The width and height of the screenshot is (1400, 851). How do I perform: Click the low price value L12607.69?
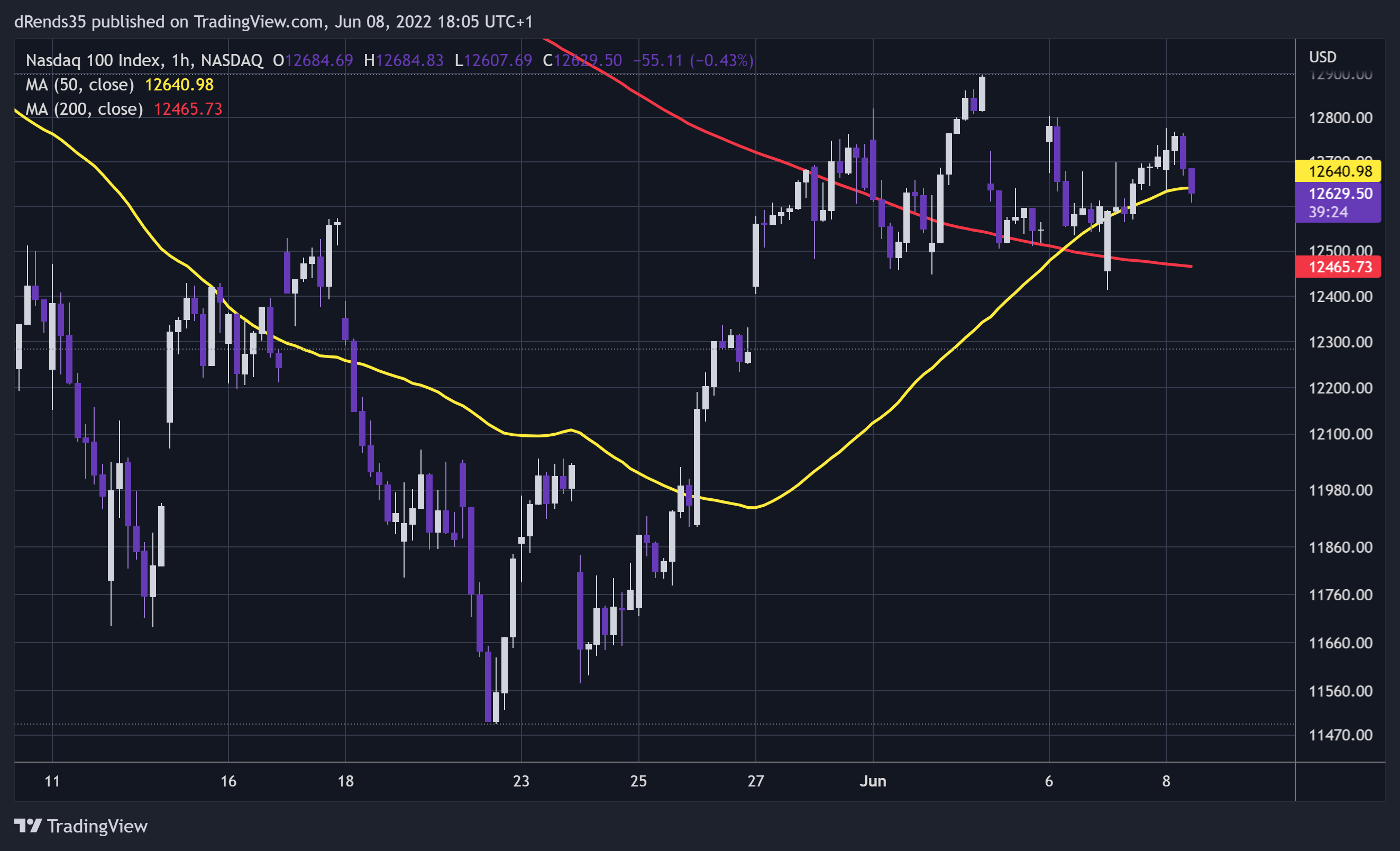[493, 60]
